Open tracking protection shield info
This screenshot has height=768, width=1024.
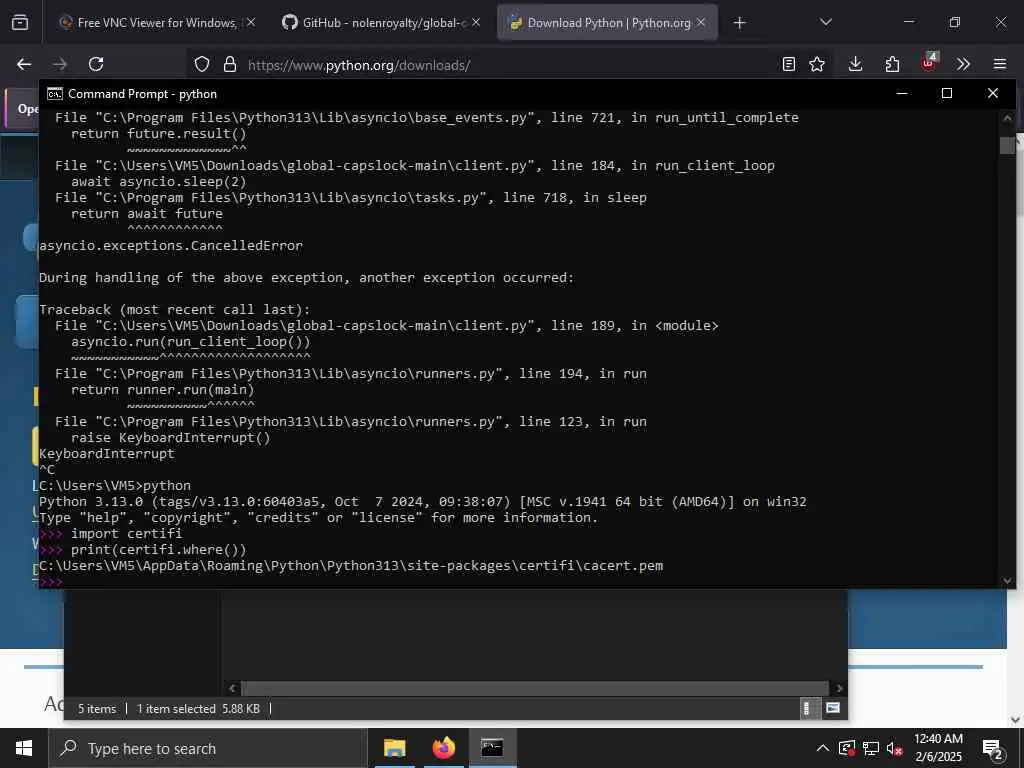[x=202, y=64]
